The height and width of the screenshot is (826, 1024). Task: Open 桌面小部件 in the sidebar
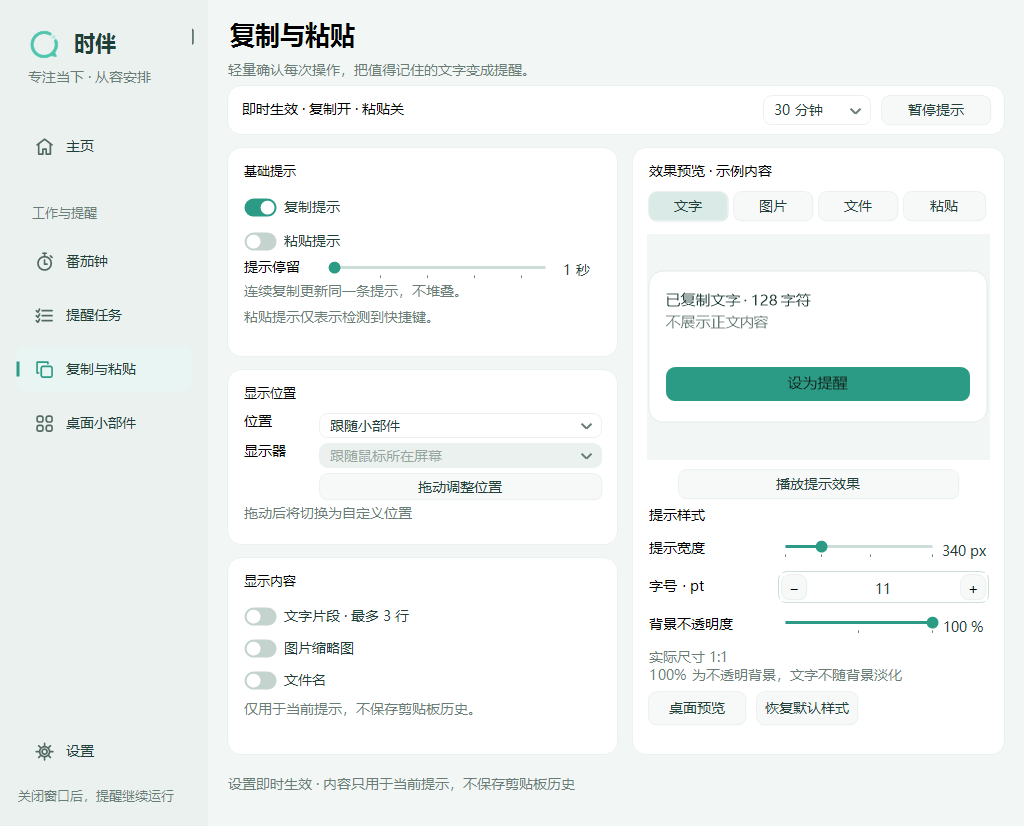coord(104,424)
